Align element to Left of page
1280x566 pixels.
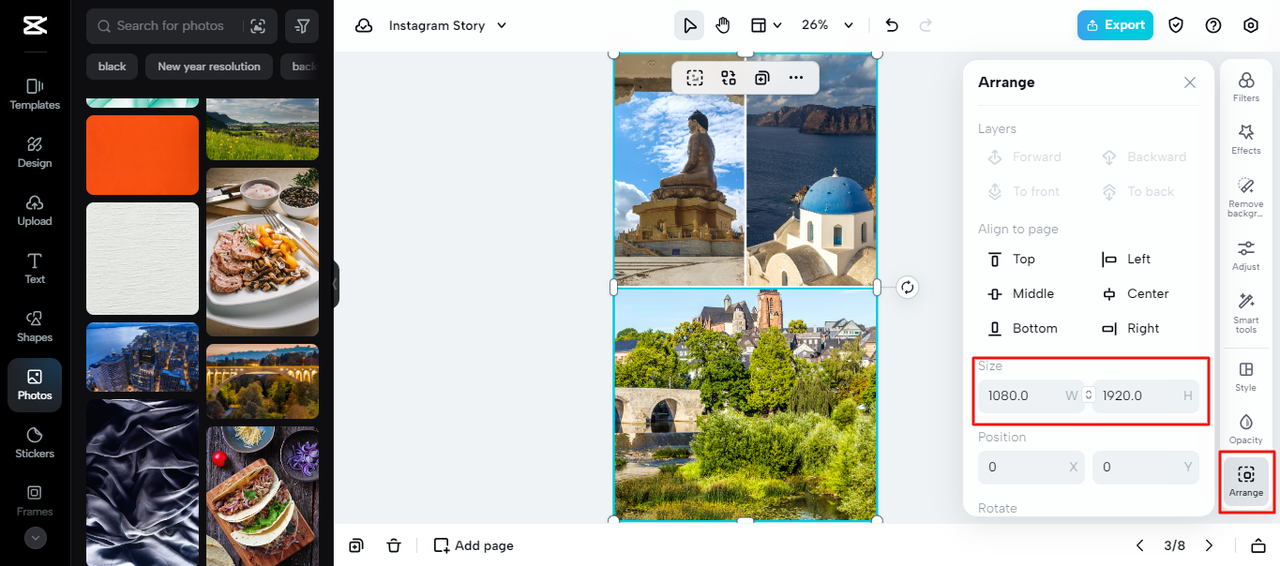1126,259
